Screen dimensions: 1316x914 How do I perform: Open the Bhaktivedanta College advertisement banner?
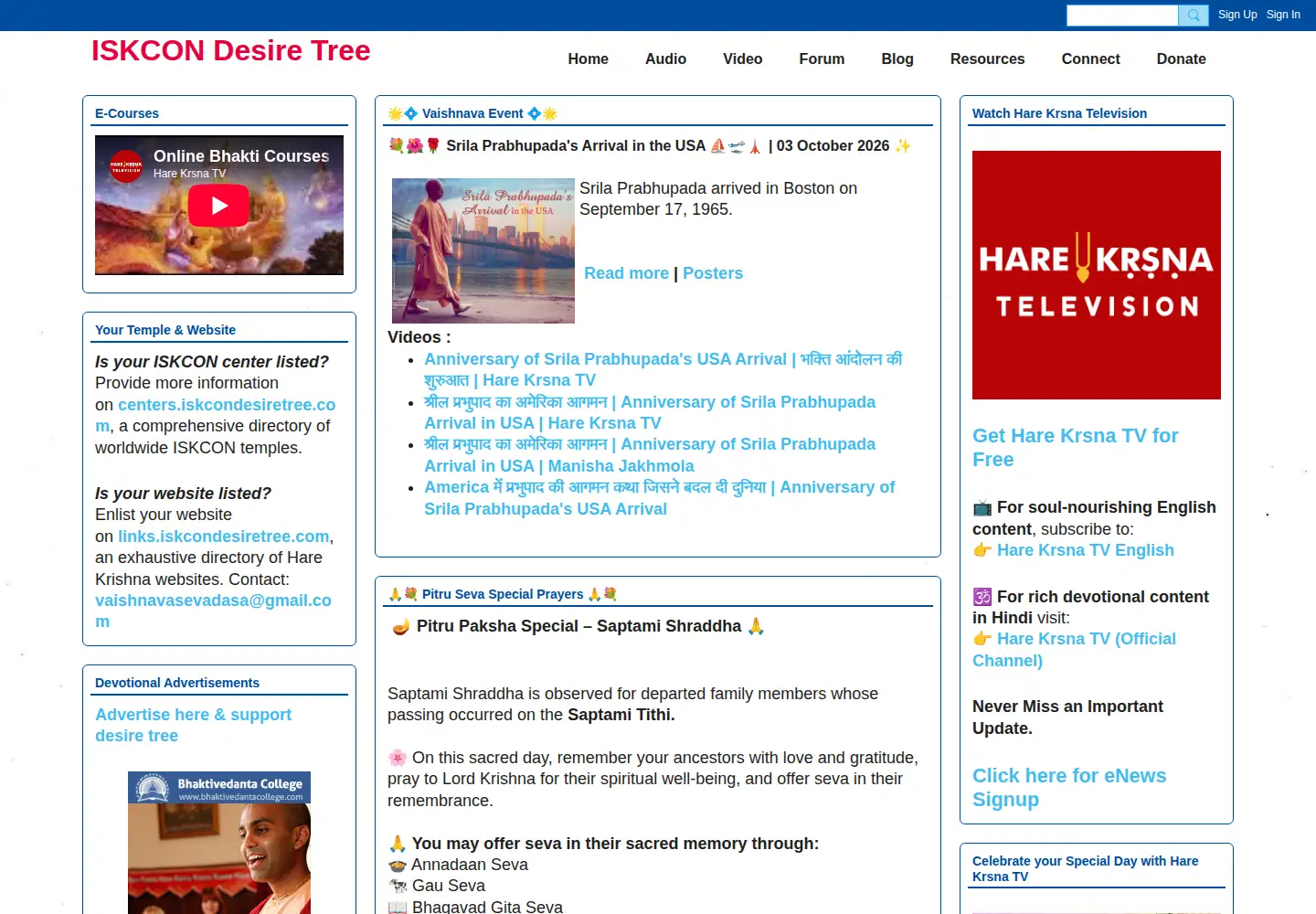pyautogui.click(x=219, y=843)
